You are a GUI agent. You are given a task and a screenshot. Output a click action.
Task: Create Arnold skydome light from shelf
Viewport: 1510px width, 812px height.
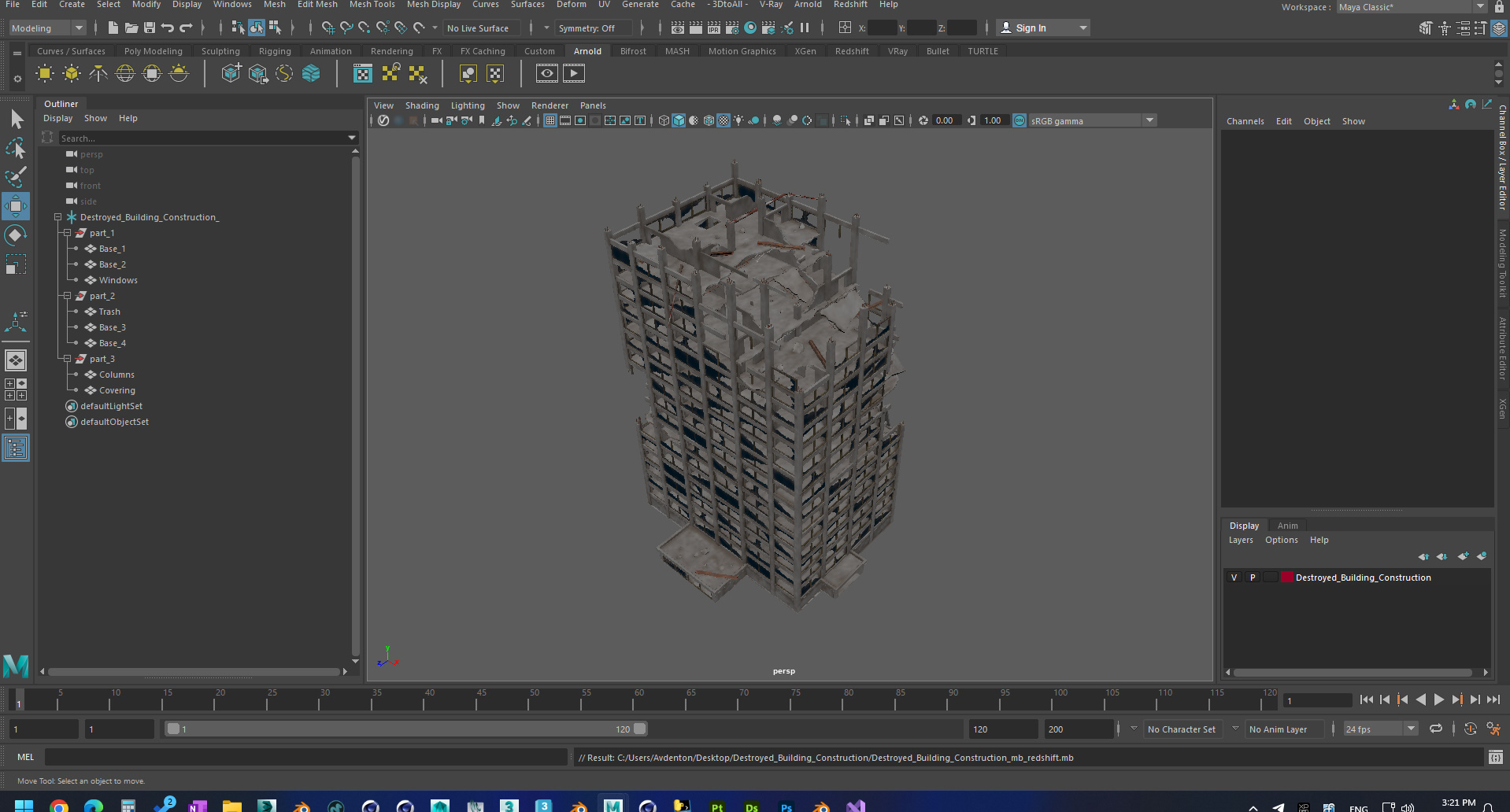pos(125,74)
